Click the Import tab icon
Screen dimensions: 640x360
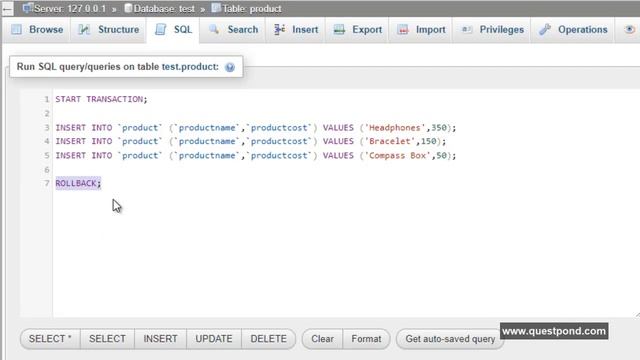(x=403, y=29)
